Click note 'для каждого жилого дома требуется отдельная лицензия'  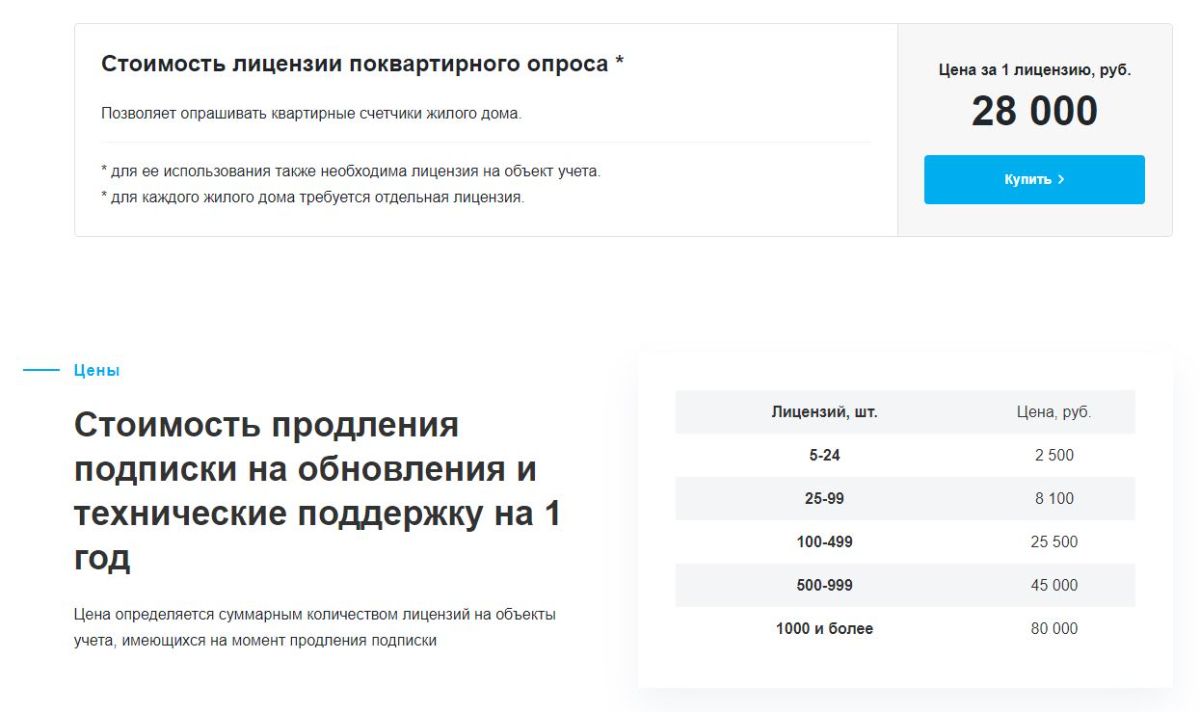point(313,197)
